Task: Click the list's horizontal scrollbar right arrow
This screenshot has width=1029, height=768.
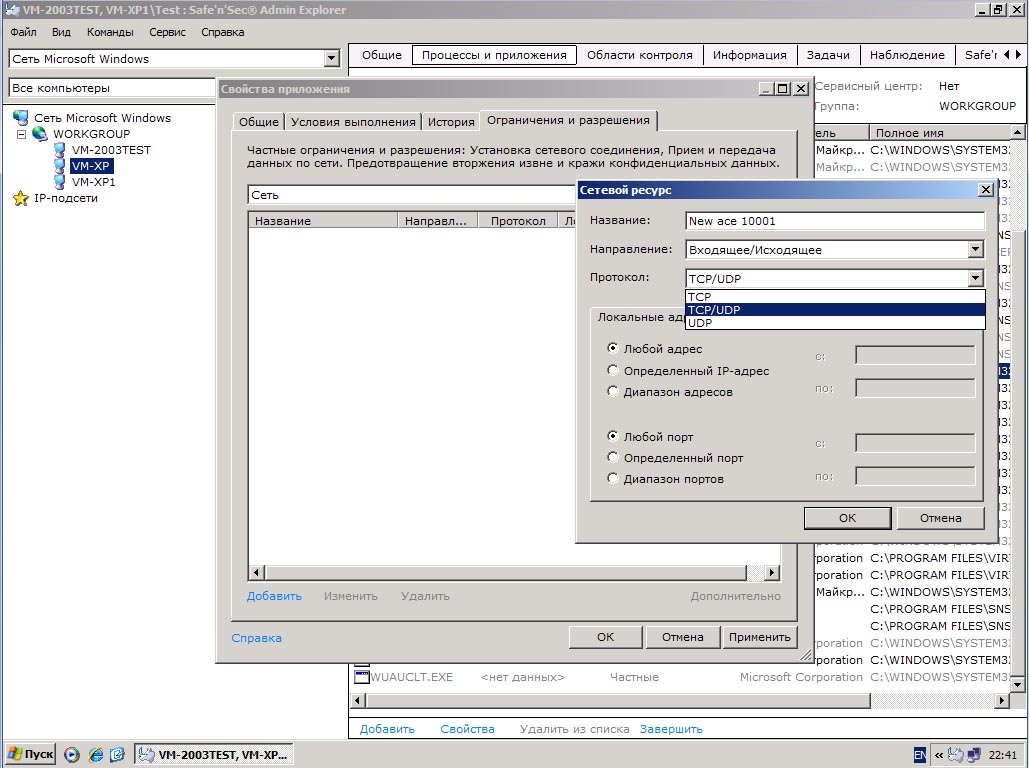Action: pos(771,573)
